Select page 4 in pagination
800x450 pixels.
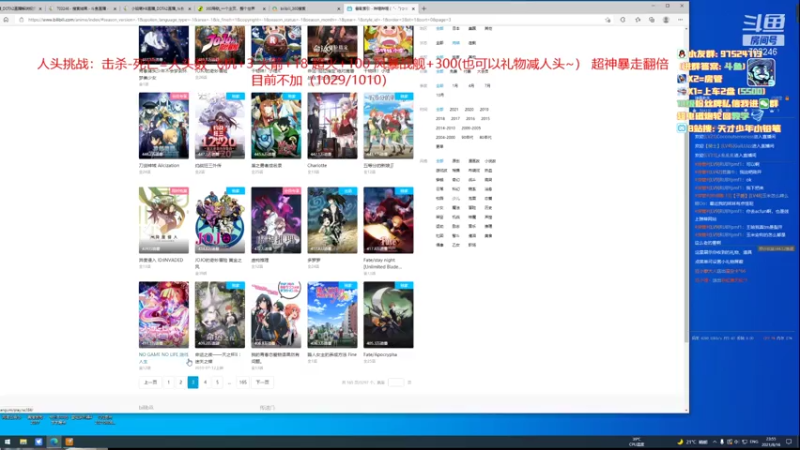pos(205,382)
